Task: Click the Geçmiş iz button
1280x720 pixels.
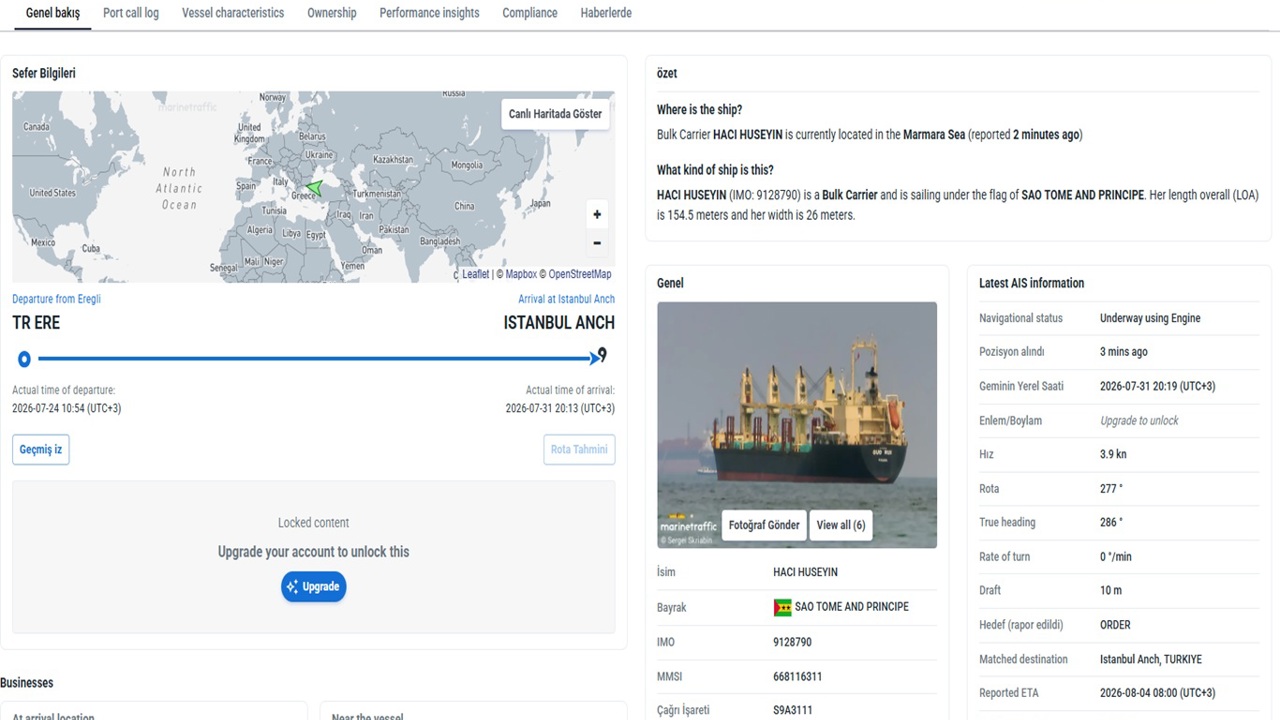Action: 41,450
